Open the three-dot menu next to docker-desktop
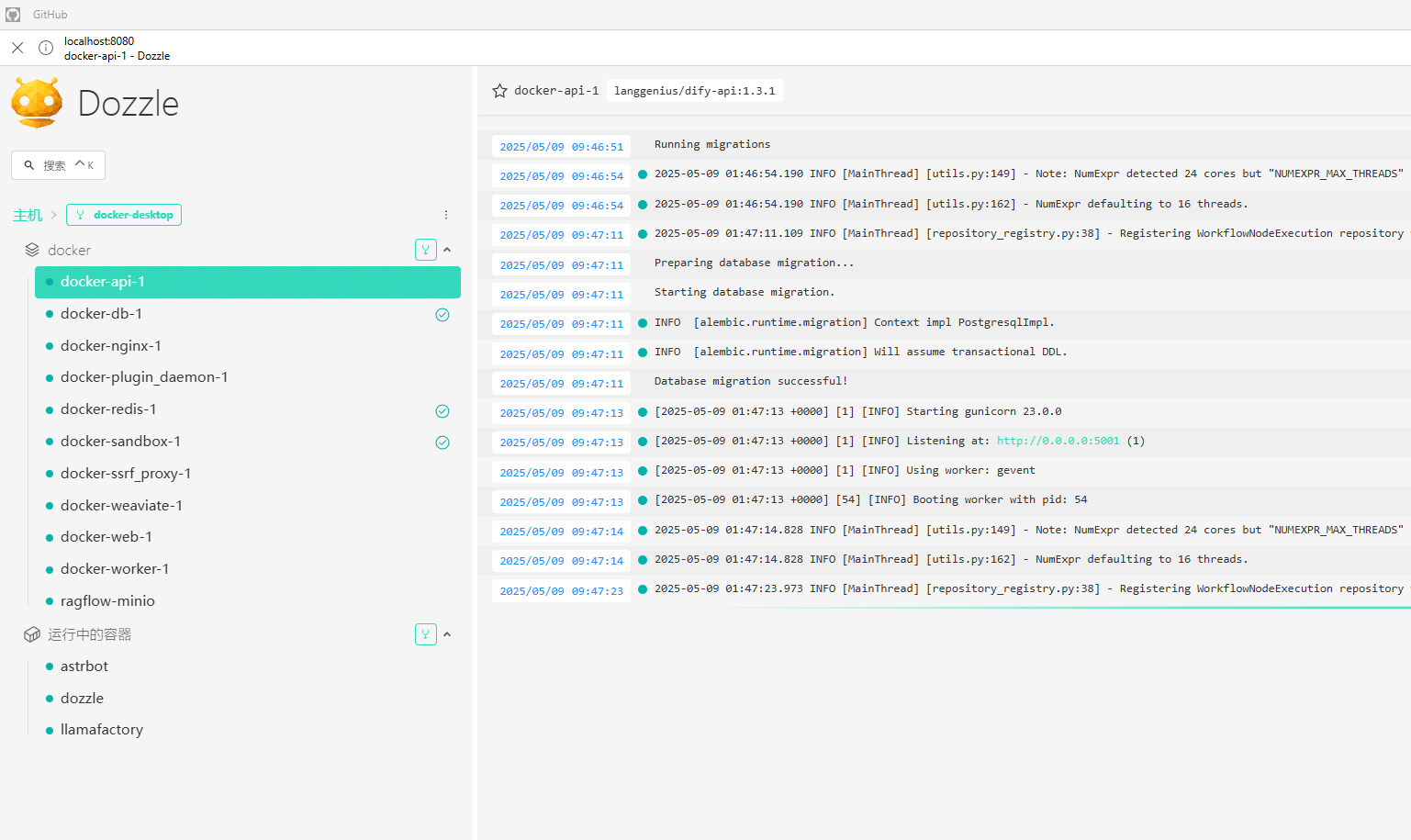 (x=446, y=215)
